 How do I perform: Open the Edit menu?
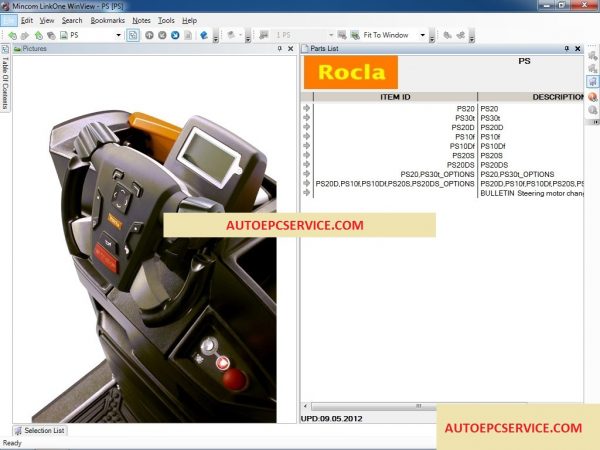(x=27, y=21)
